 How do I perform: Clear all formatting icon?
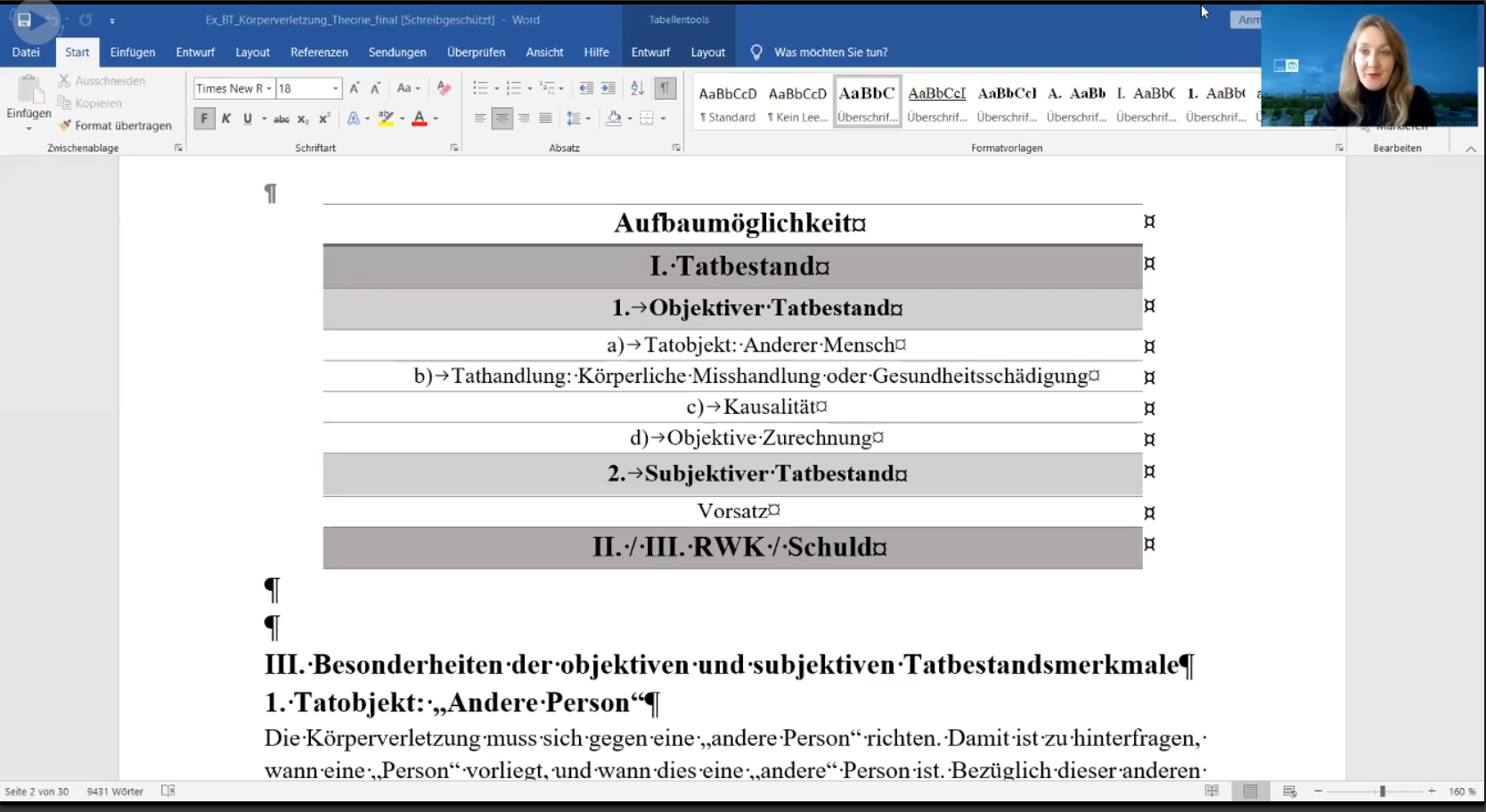(444, 88)
